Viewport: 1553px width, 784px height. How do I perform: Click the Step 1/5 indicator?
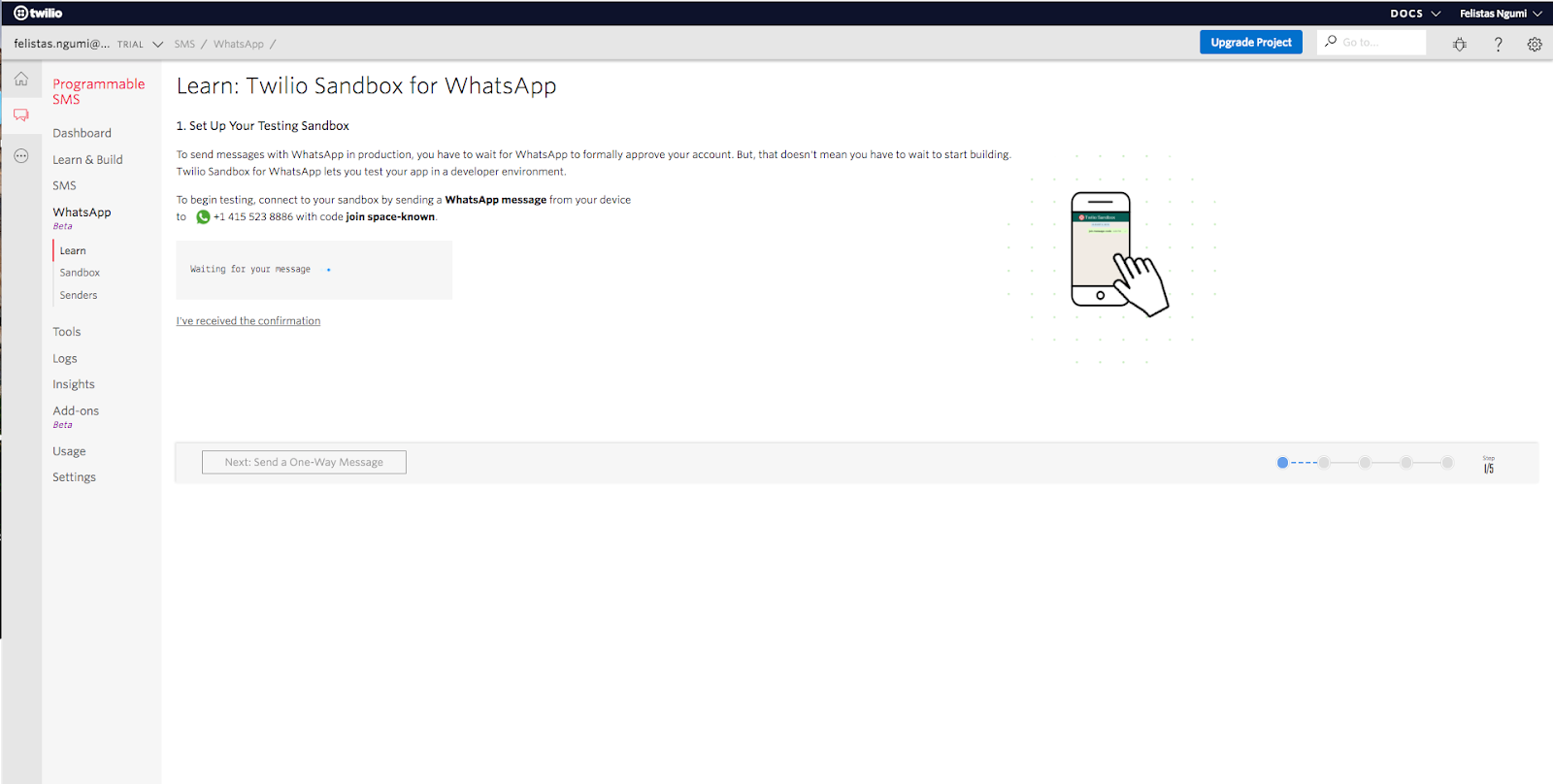pos(1489,466)
